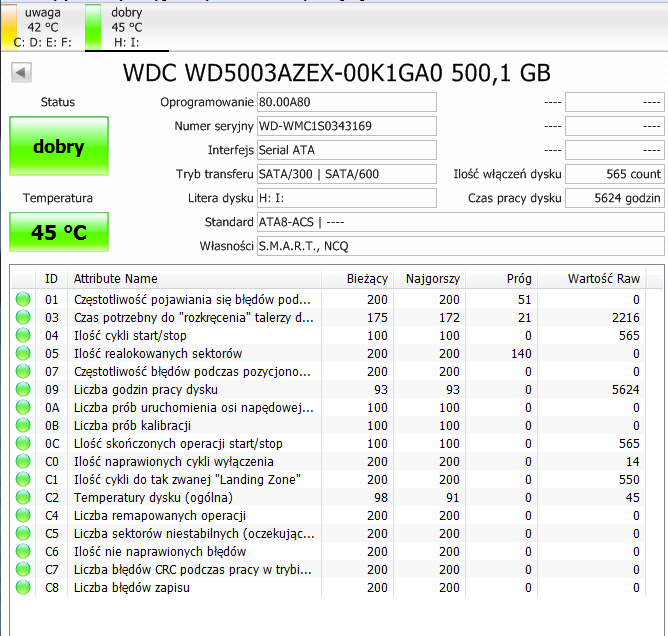
Task: Click the green status dot for attribute 03
Action: coord(23,317)
